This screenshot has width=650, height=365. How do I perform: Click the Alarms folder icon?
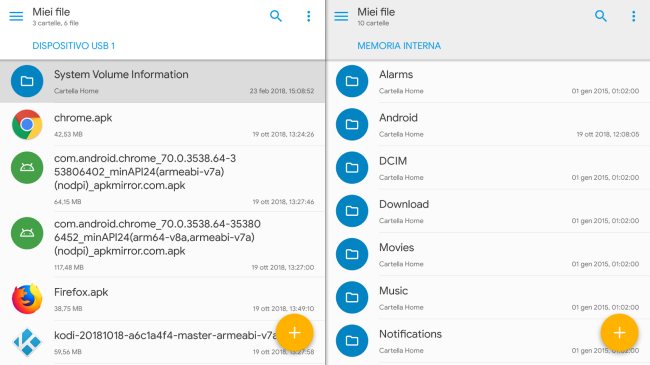pos(352,81)
